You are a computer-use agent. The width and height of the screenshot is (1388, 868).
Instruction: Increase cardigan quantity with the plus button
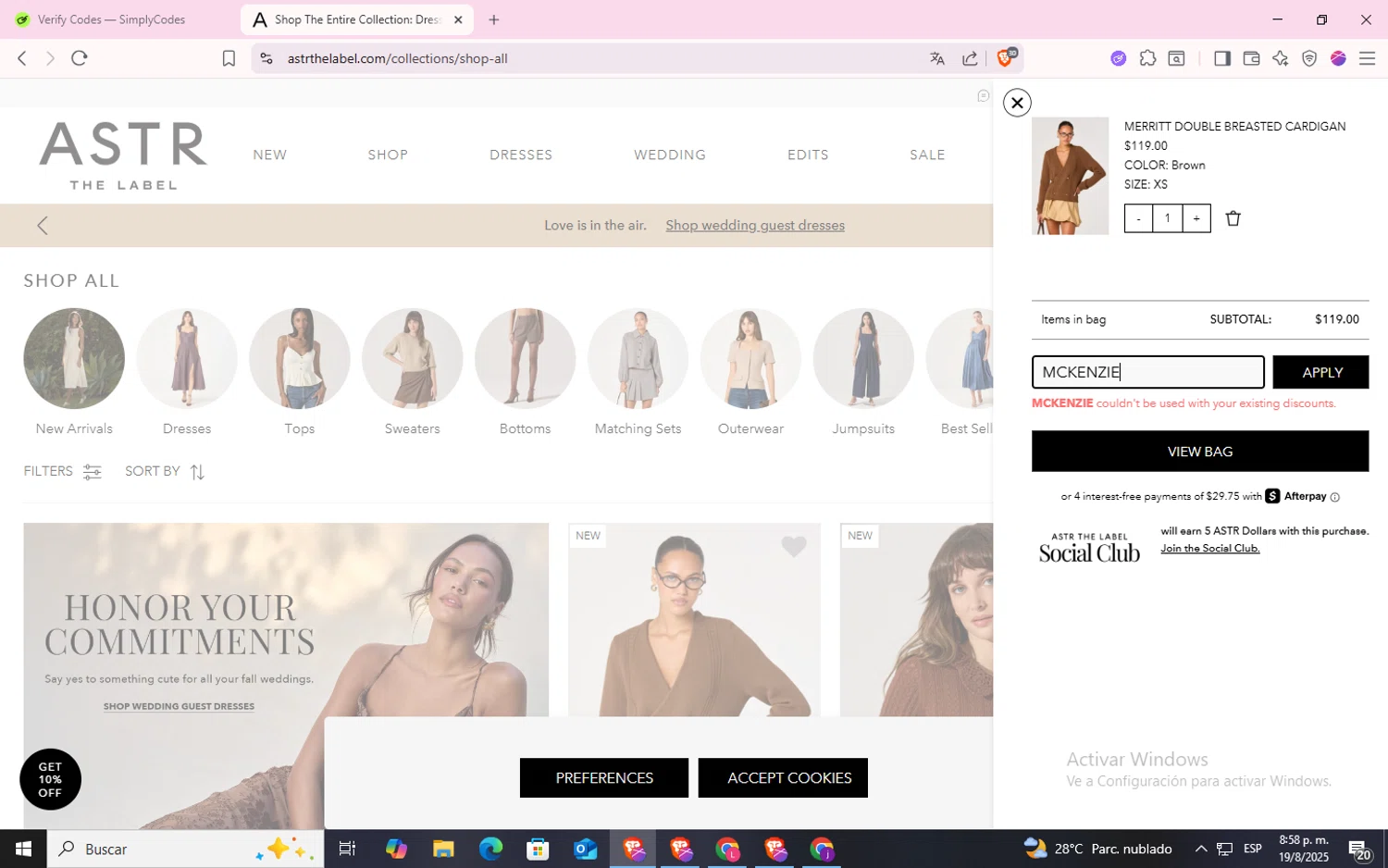1196,218
